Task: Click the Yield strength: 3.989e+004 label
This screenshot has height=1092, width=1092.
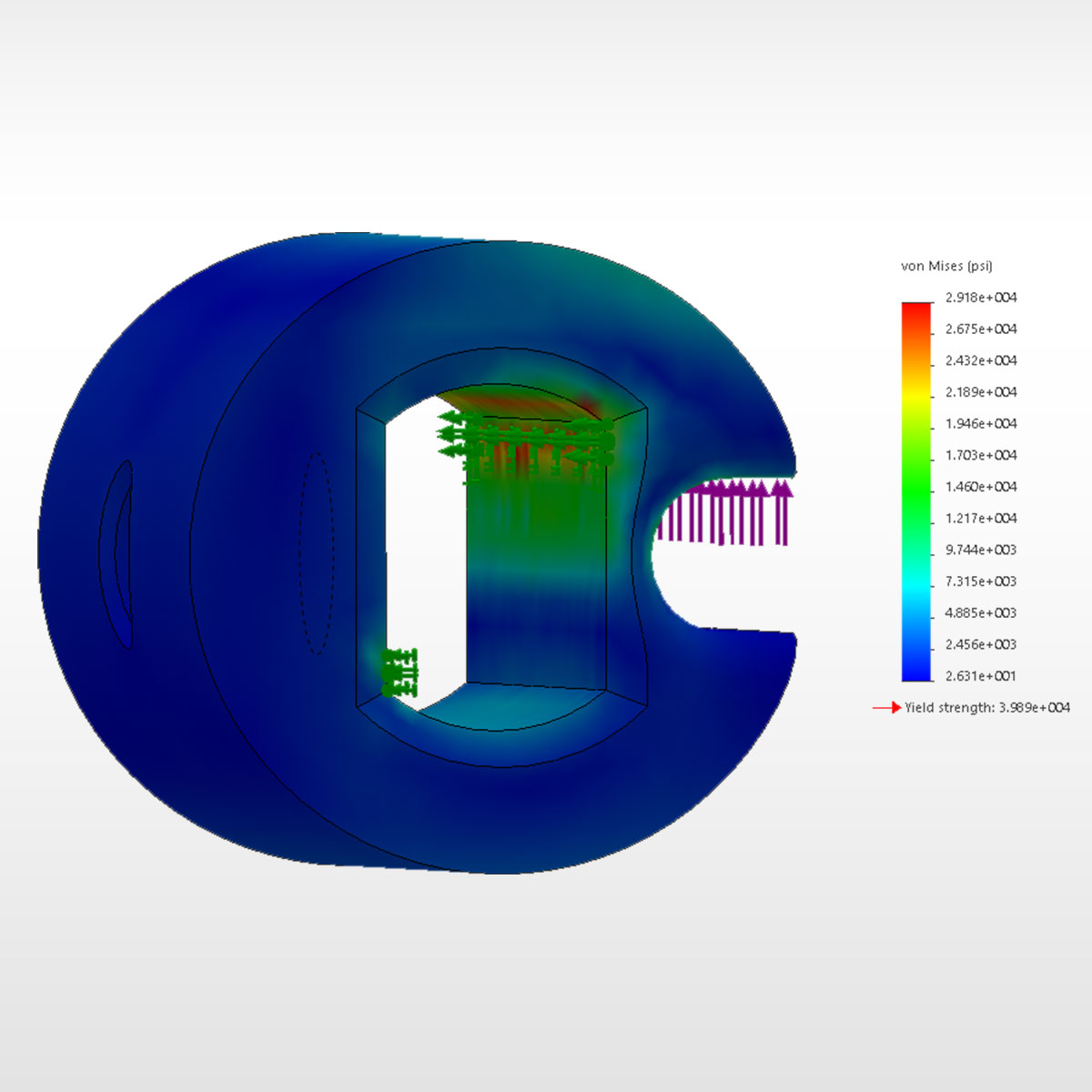Action: click(987, 707)
